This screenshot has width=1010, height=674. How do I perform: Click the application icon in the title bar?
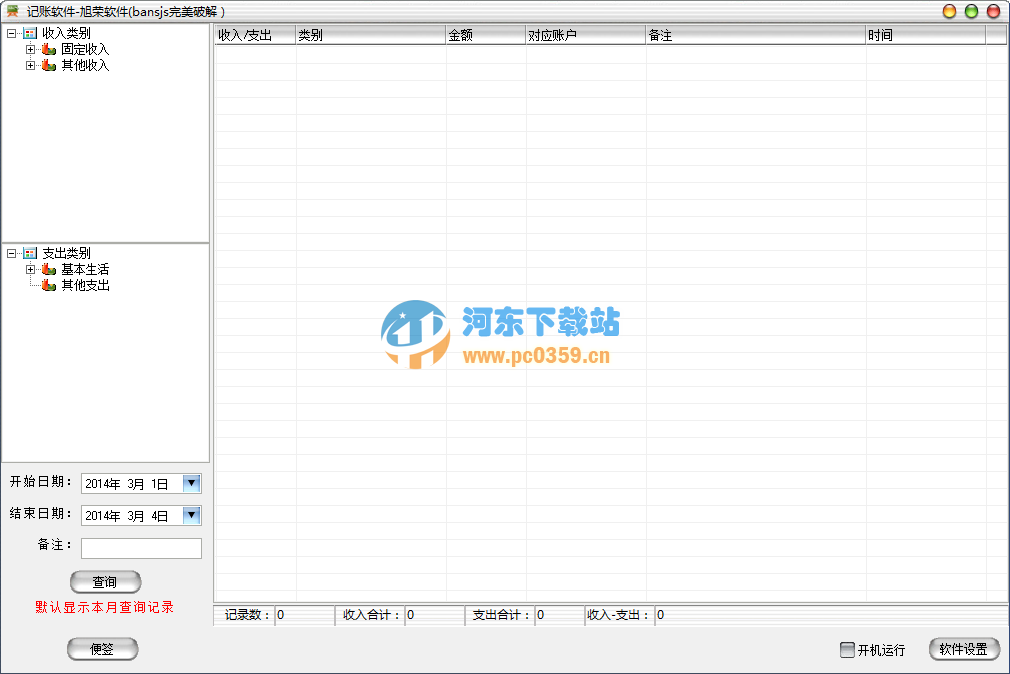(14, 11)
